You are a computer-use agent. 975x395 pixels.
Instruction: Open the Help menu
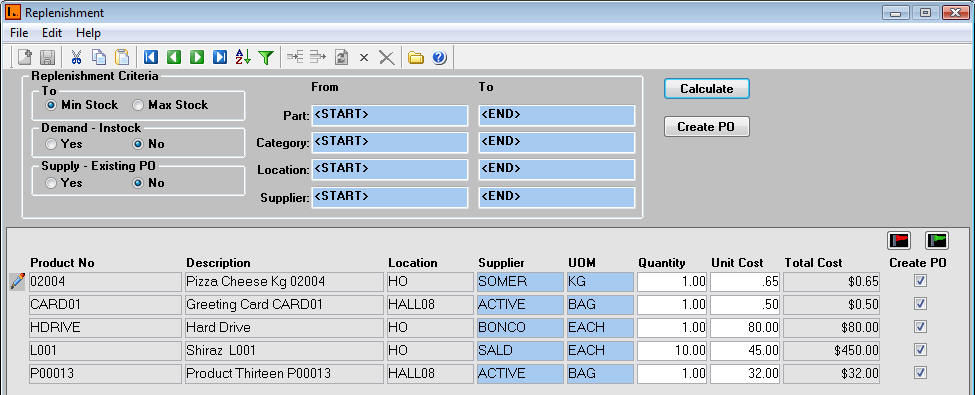(x=88, y=33)
